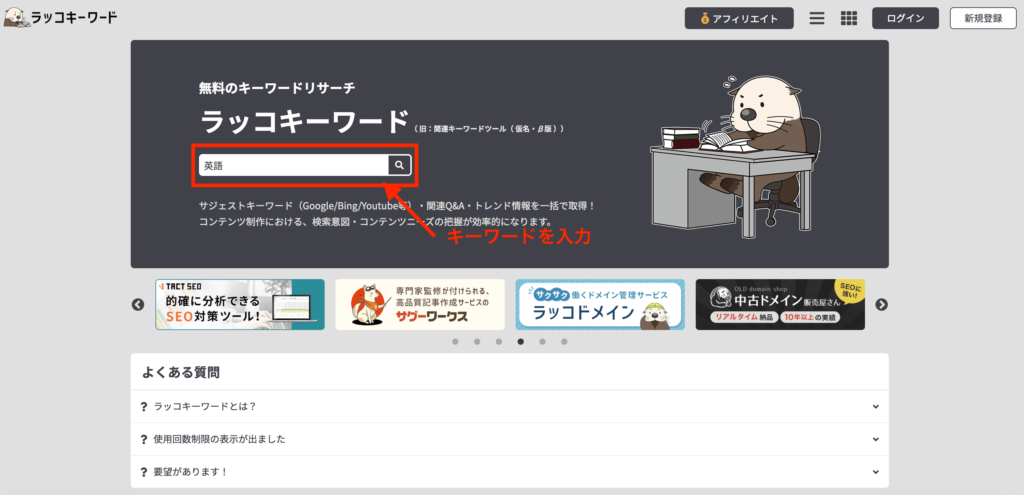Open the サグーワークス banner
Image resolution: width=1024 pixels, height=495 pixels.
click(x=420, y=304)
